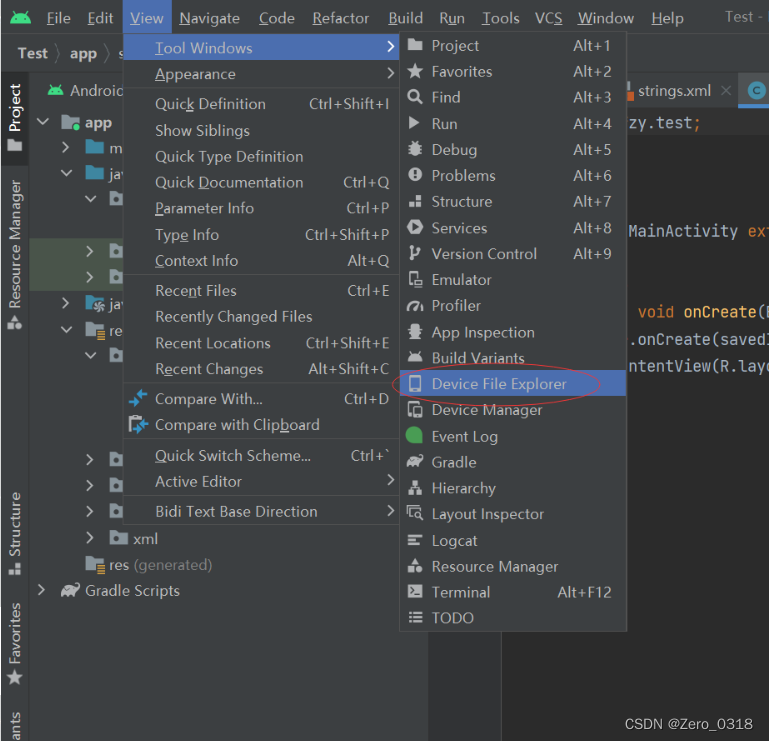
Task: Click the Find magnifier icon in submenu
Action: (415, 97)
